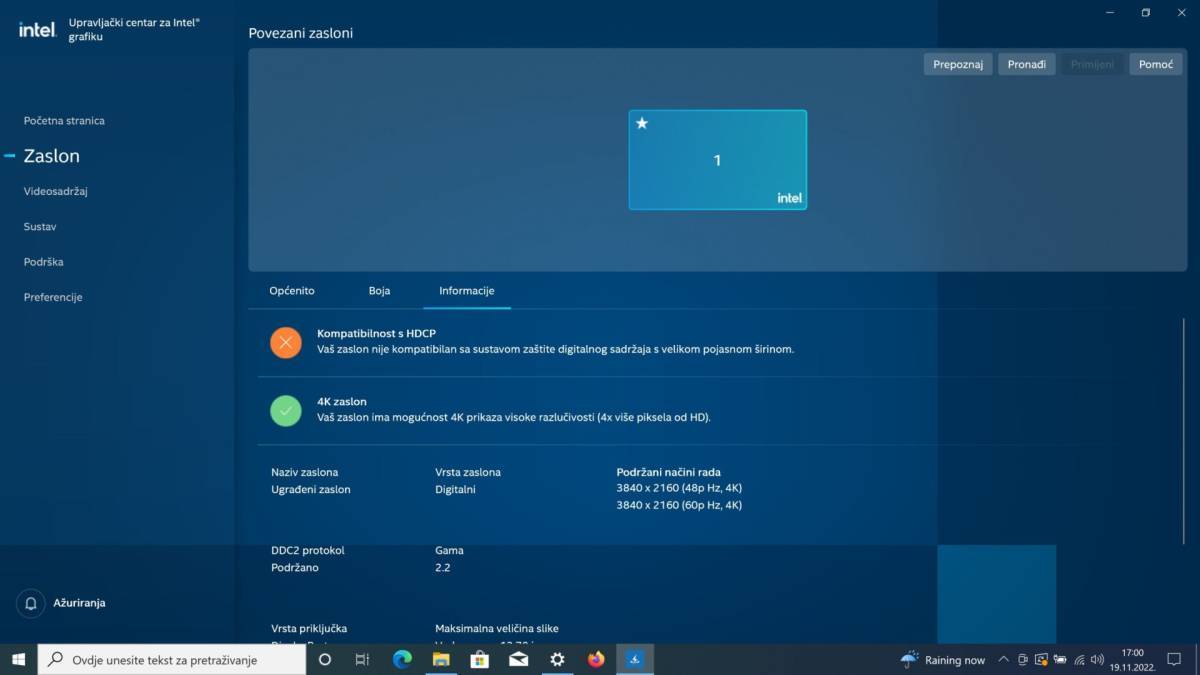
Task: Click the Naziv zaslona label
Action: 304,472
